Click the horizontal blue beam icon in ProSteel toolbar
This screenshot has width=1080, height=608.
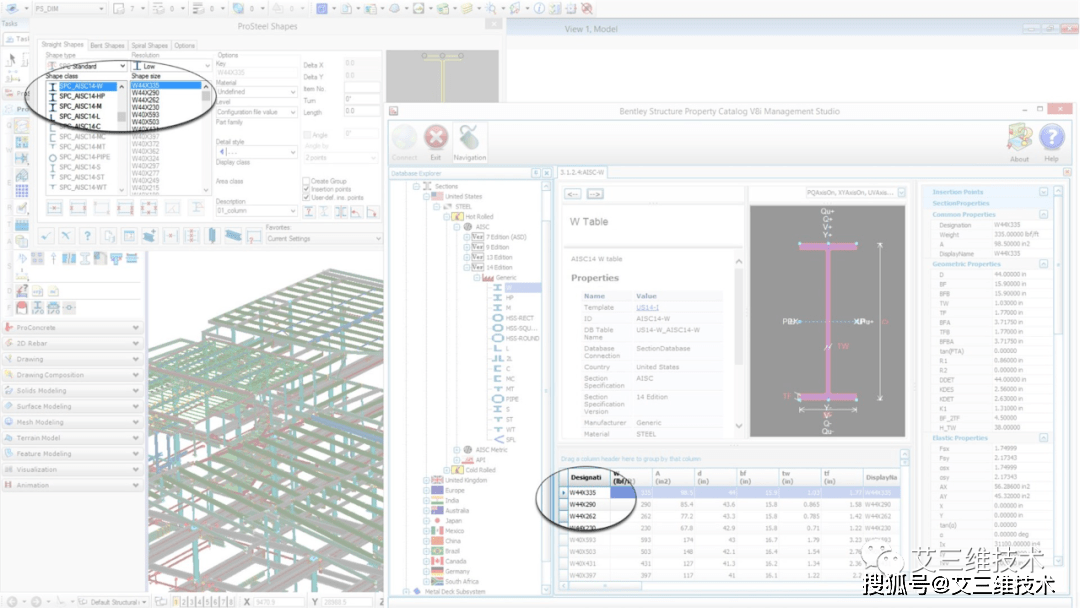point(233,235)
